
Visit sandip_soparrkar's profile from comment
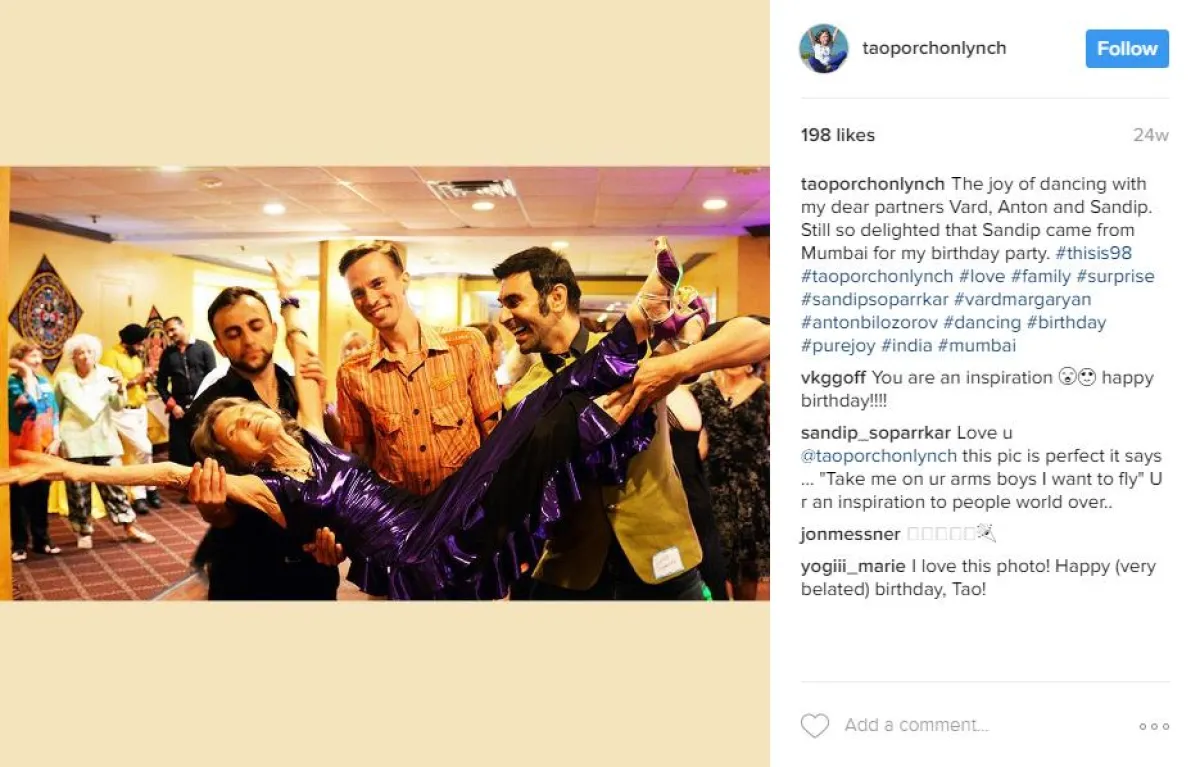pos(876,433)
